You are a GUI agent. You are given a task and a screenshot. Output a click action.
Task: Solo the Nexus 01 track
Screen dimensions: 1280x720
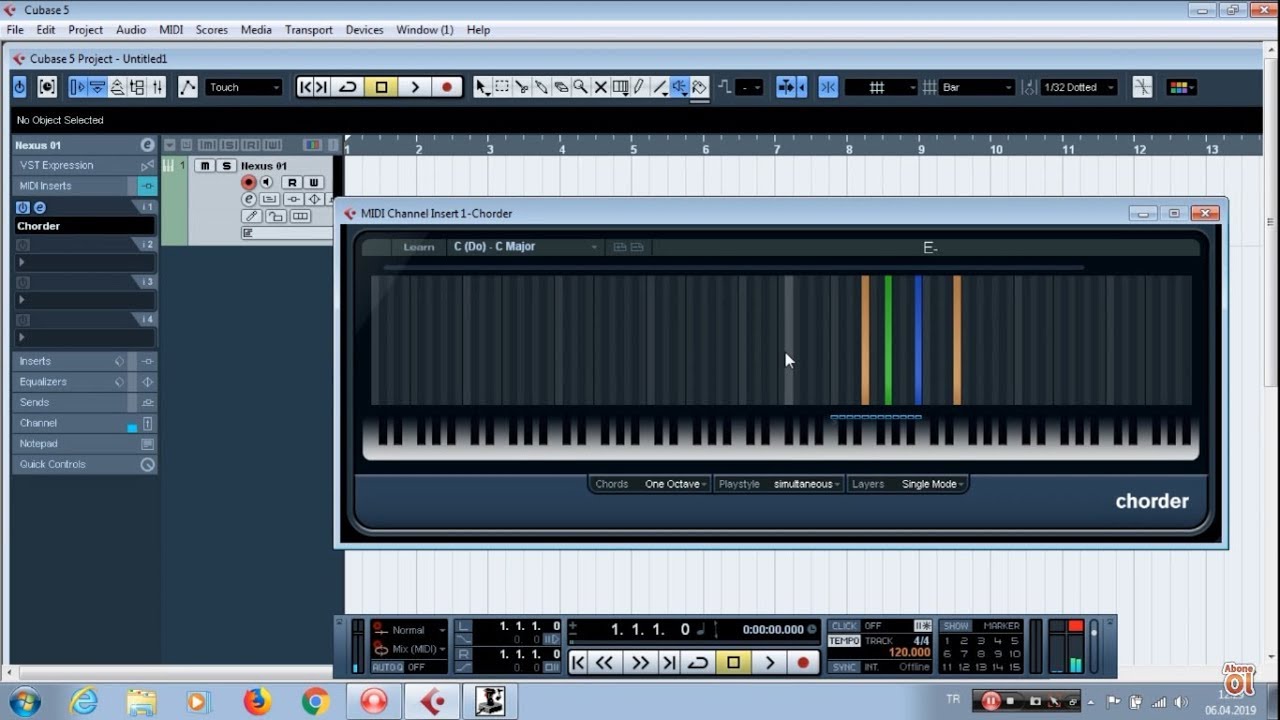pos(227,166)
